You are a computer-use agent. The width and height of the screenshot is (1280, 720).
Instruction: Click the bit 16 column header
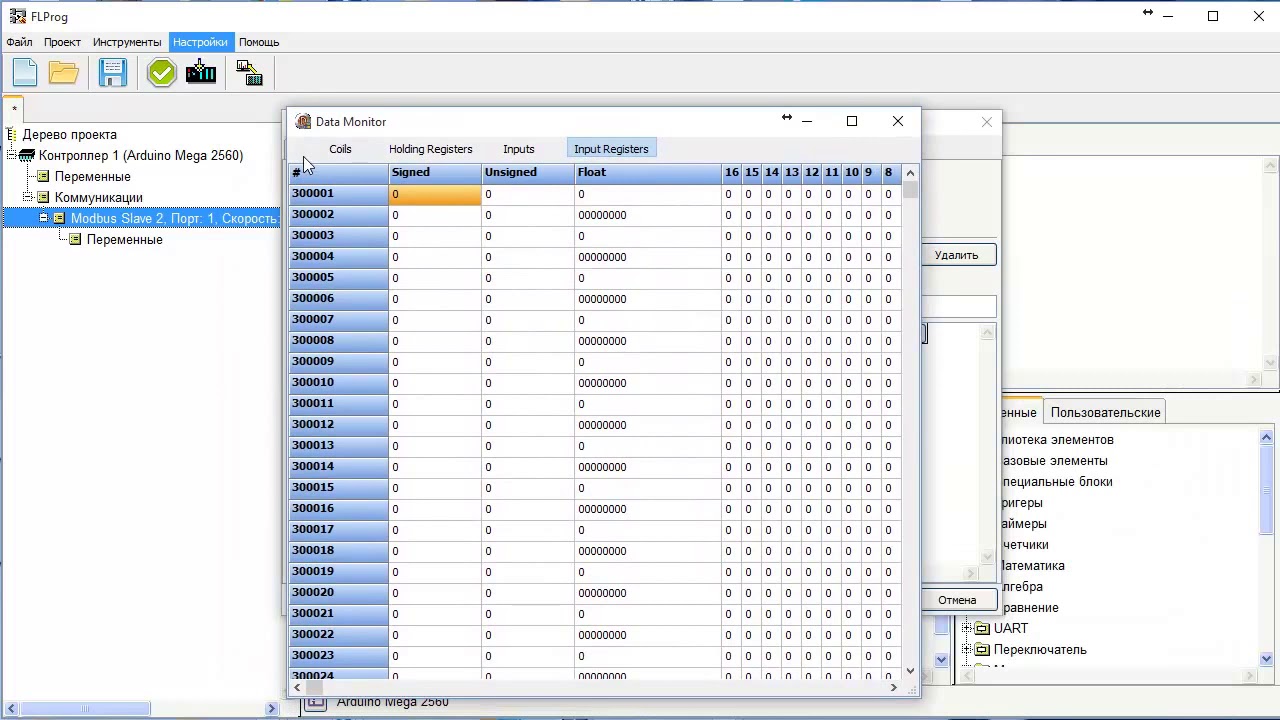pyautogui.click(x=732, y=172)
